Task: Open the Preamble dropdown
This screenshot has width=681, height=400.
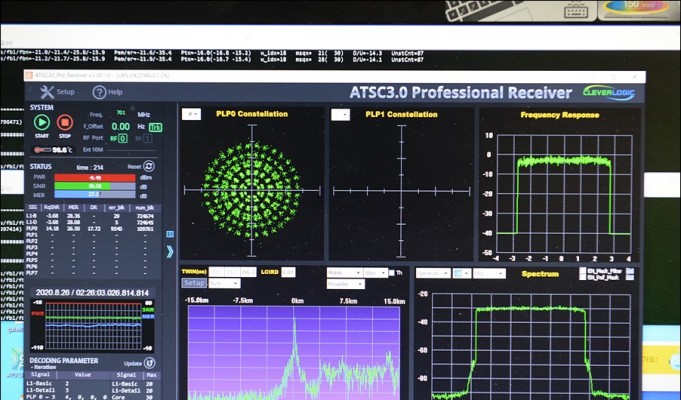Action: pyautogui.click(x=346, y=284)
